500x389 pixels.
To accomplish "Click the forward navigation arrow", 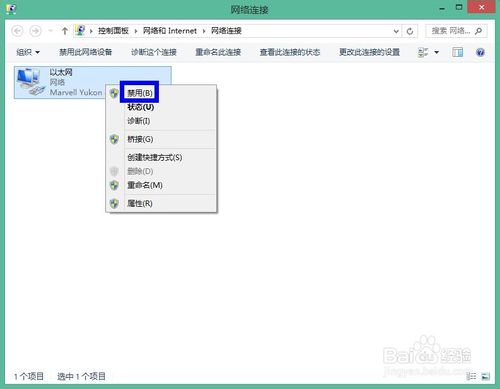I will point(35,31).
